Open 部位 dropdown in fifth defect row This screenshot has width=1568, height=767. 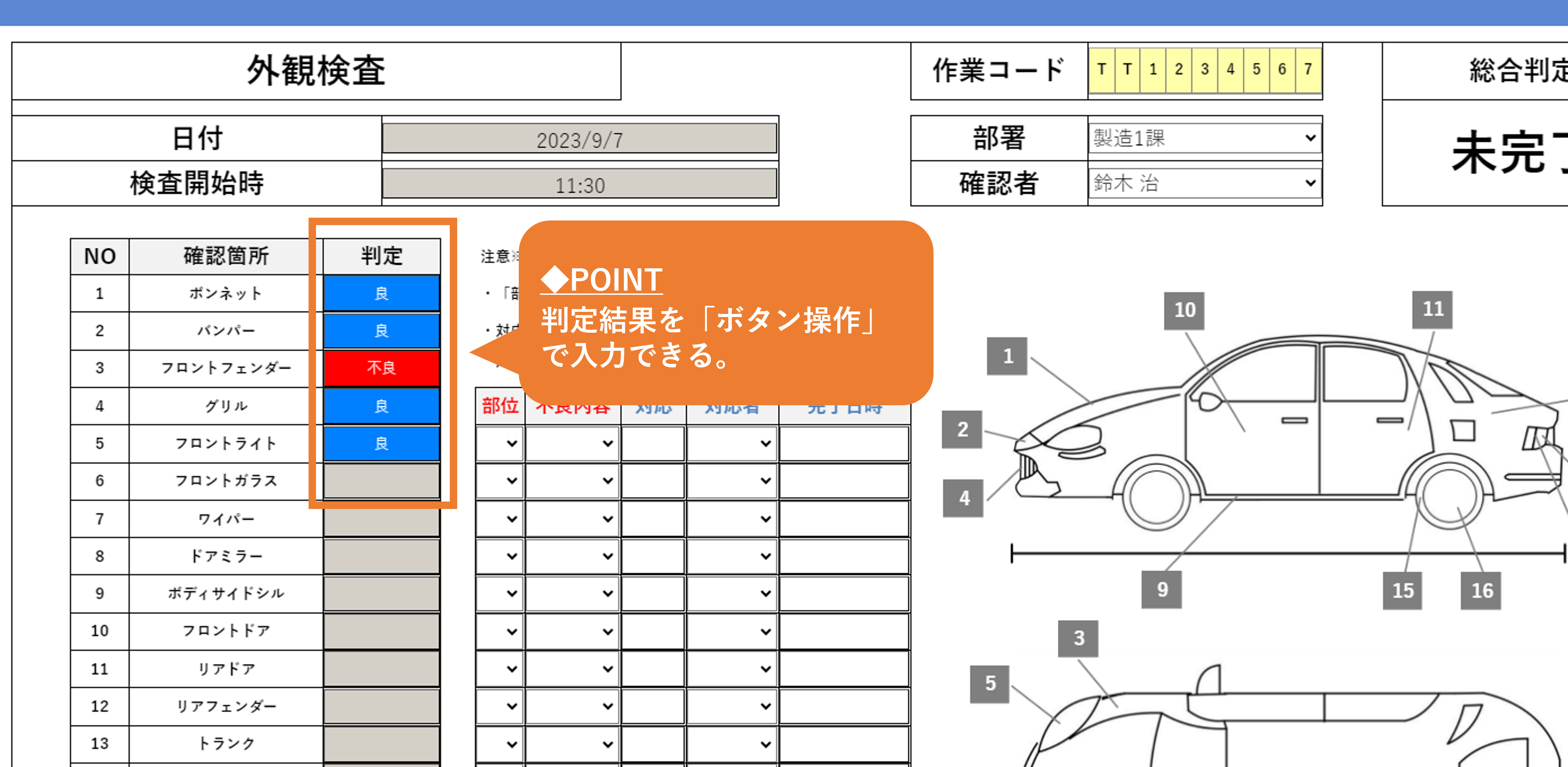tap(500, 594)
